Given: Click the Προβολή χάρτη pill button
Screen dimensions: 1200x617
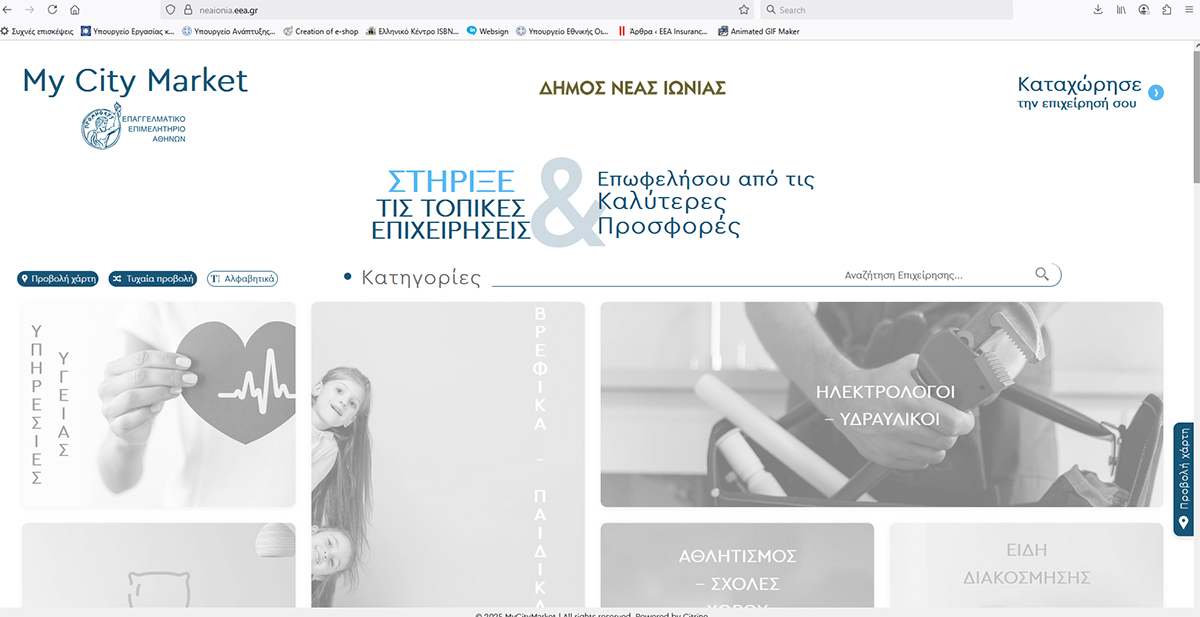Looking at the screenshot, I should [x=58, y=279].
